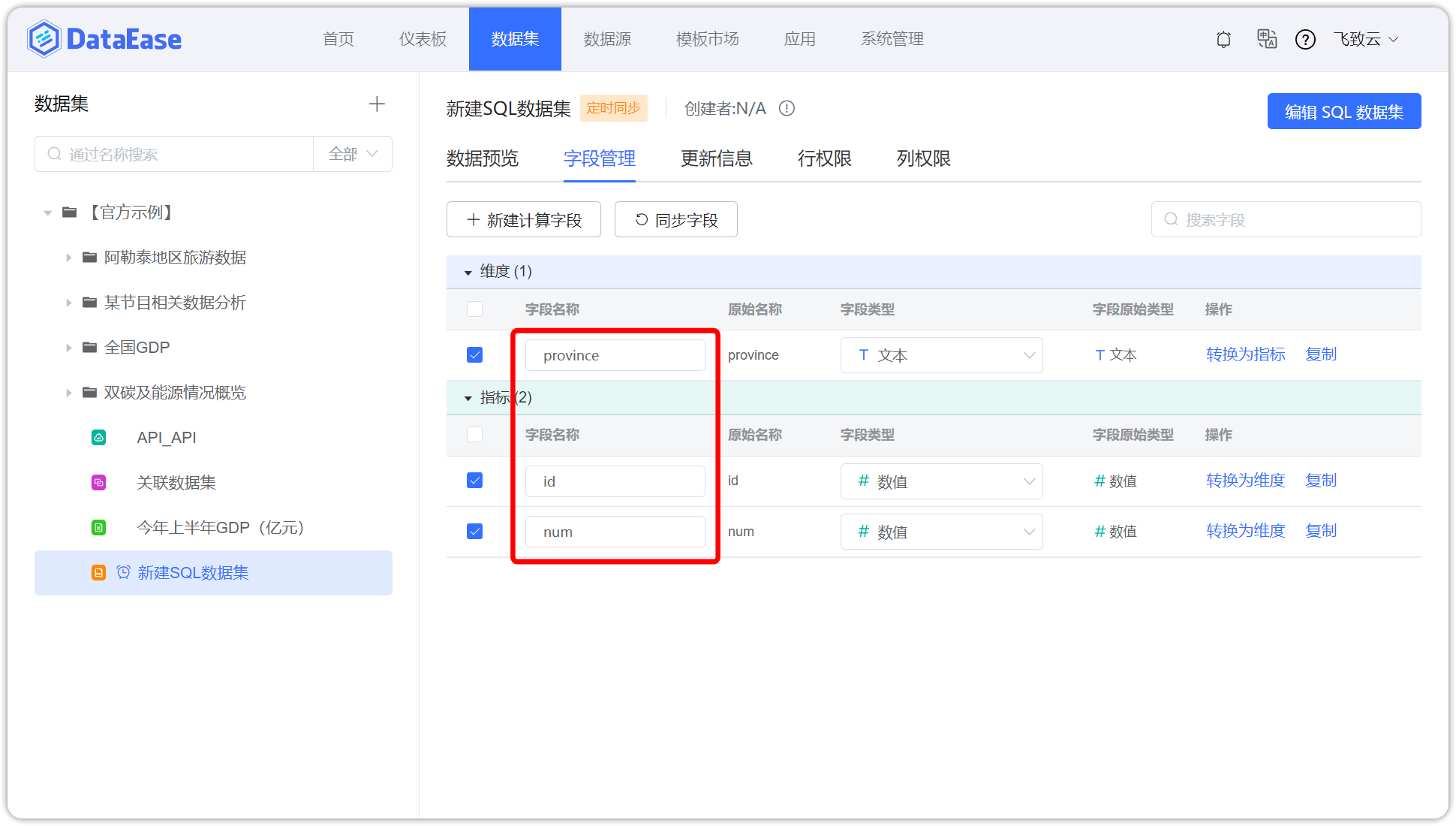Uncheck the province field checkbox
Screen dimensions: 1456x826
point(474,354)
